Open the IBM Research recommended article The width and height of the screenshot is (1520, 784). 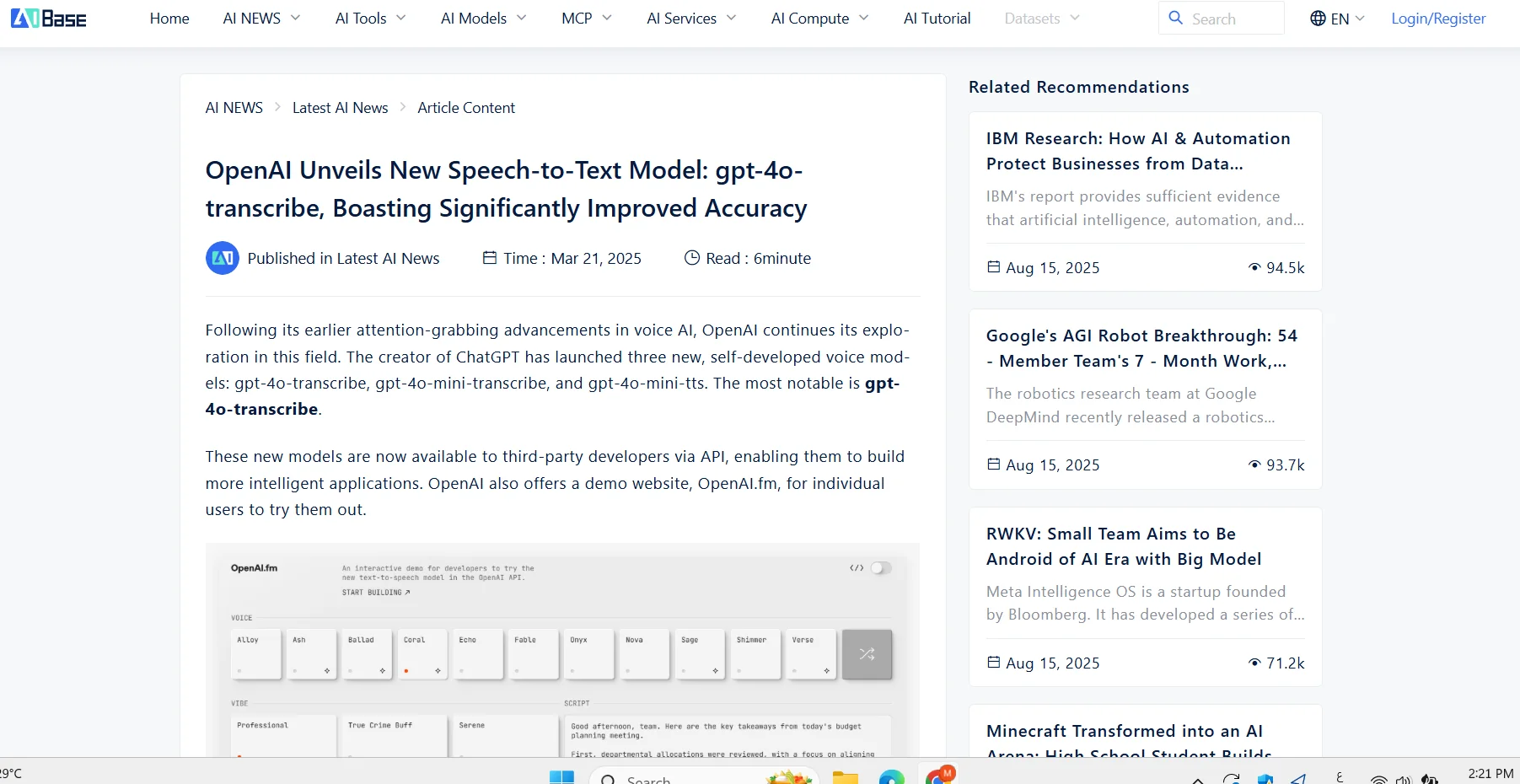(x=1137, y=151)
